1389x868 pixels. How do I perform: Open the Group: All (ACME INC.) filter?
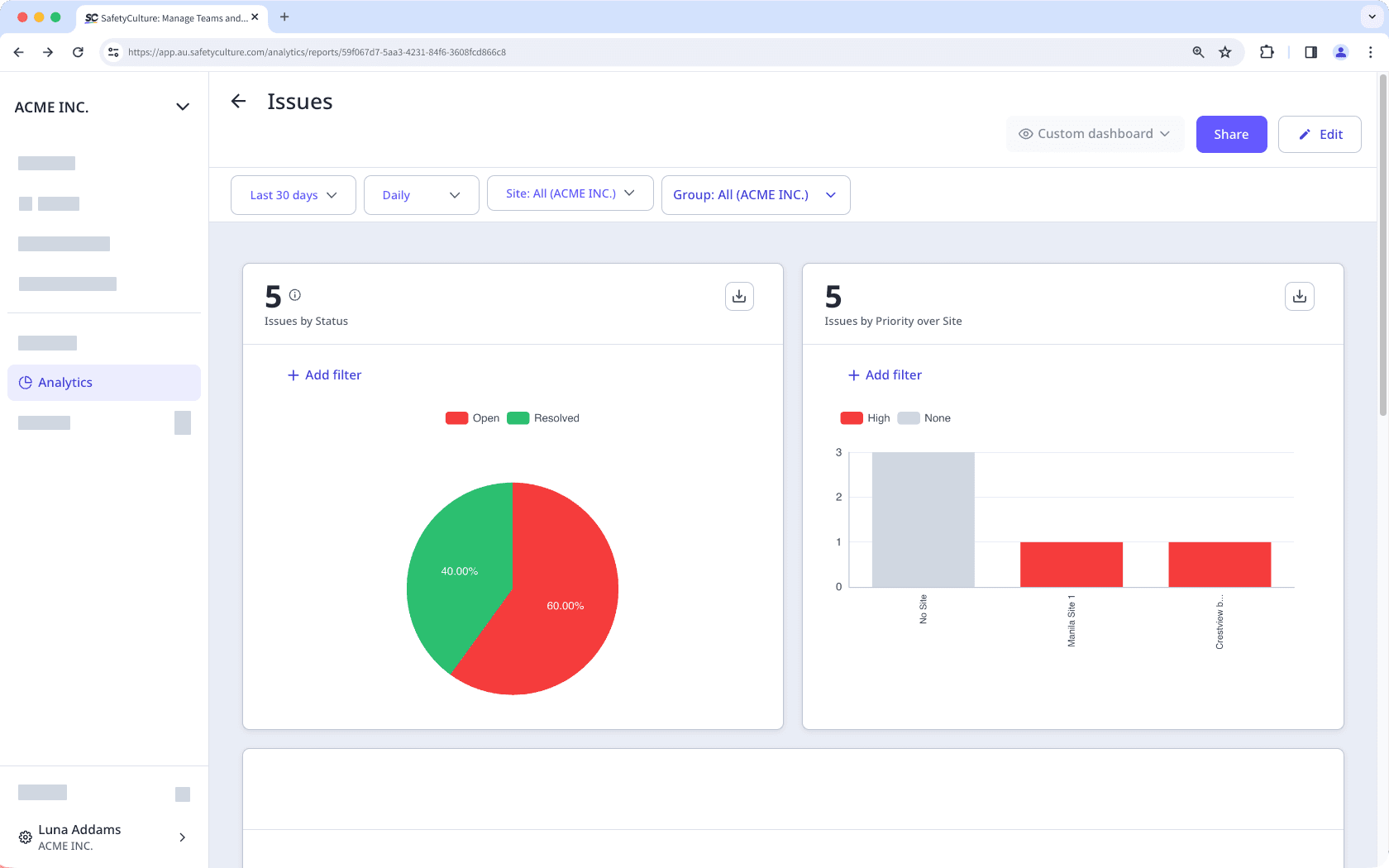(755, 194)
